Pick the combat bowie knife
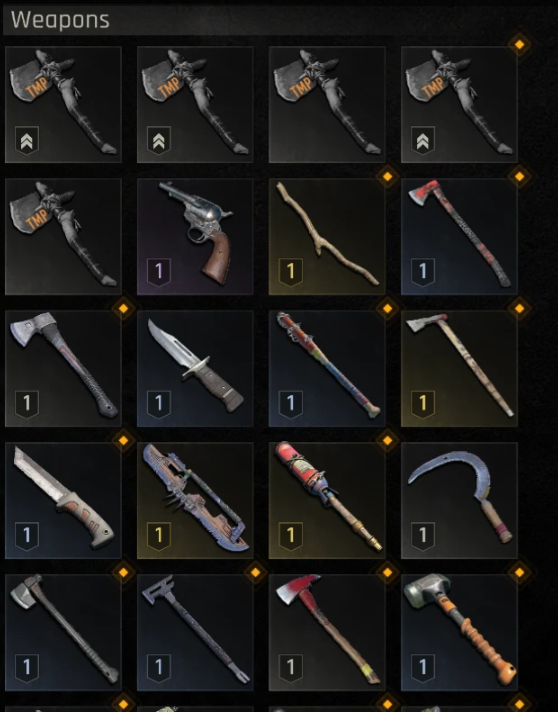The height and width of the screenshot is (712, 558). 195,369
